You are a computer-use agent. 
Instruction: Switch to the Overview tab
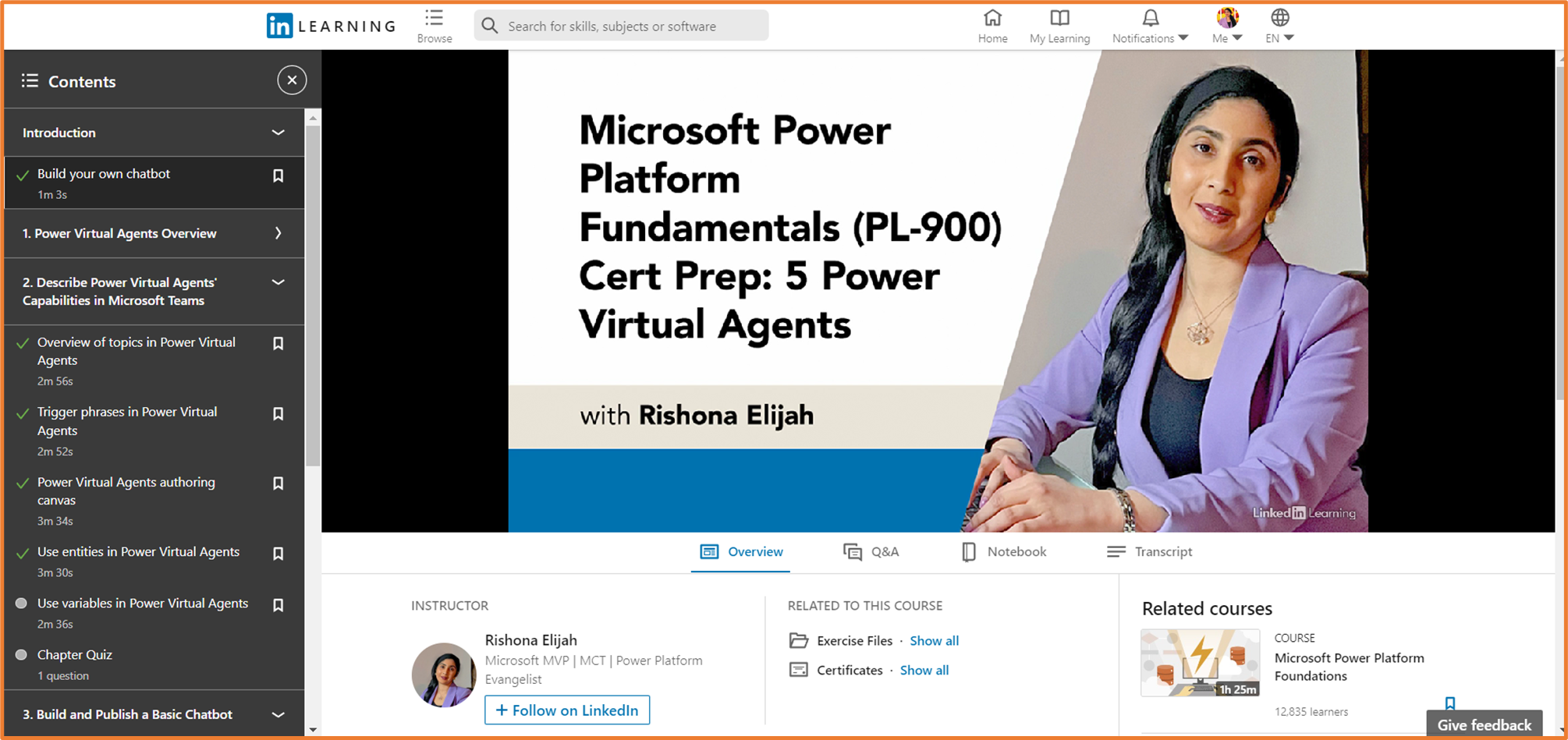click(x=741, y=551)
